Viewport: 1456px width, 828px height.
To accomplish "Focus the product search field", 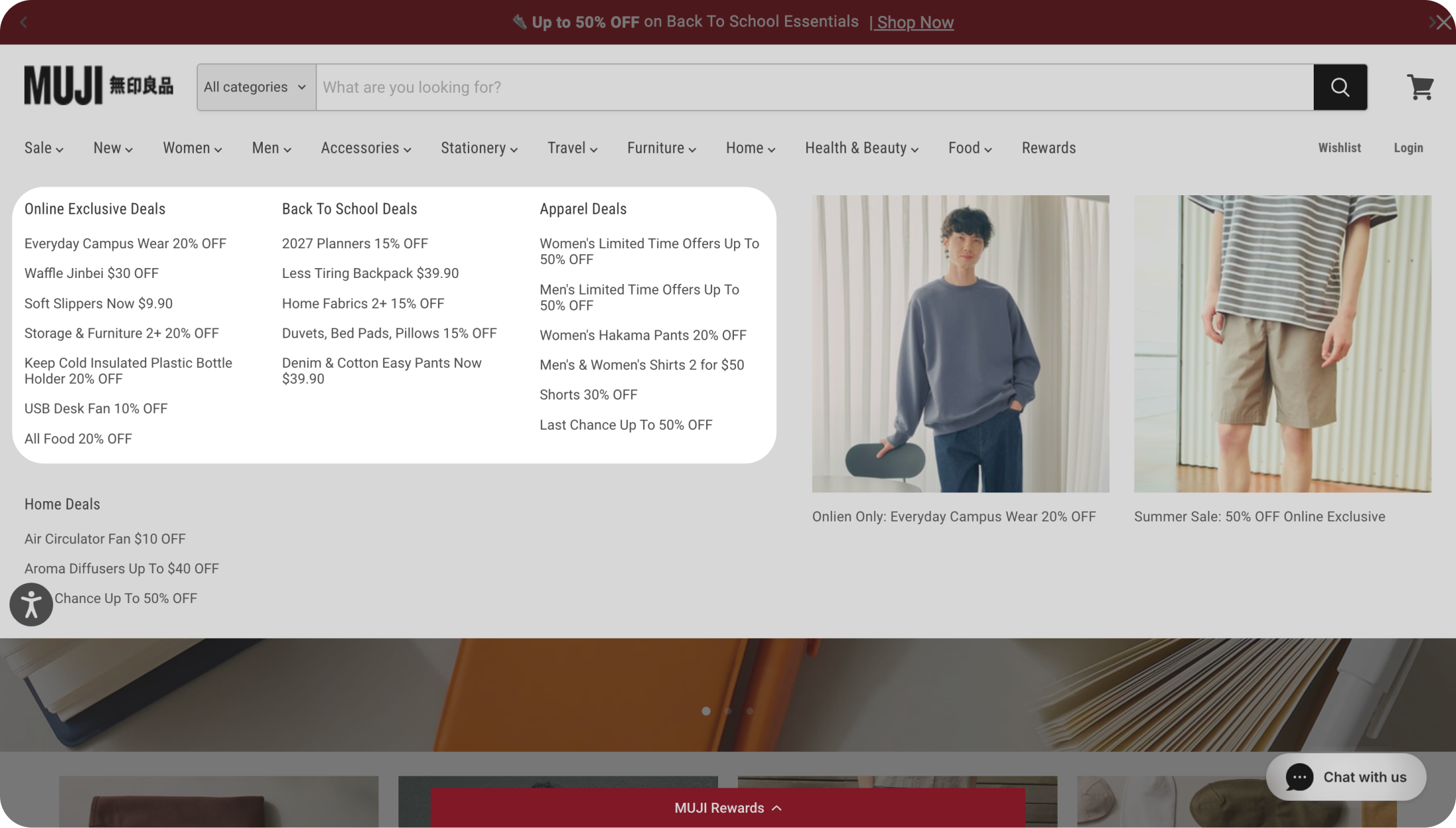I will (x=815, y=87).
